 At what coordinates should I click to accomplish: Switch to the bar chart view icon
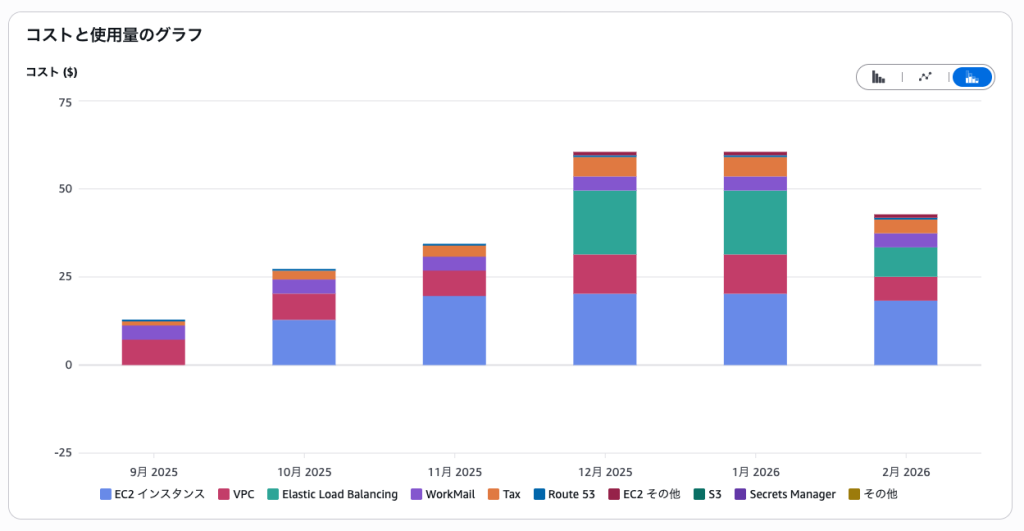879,77
